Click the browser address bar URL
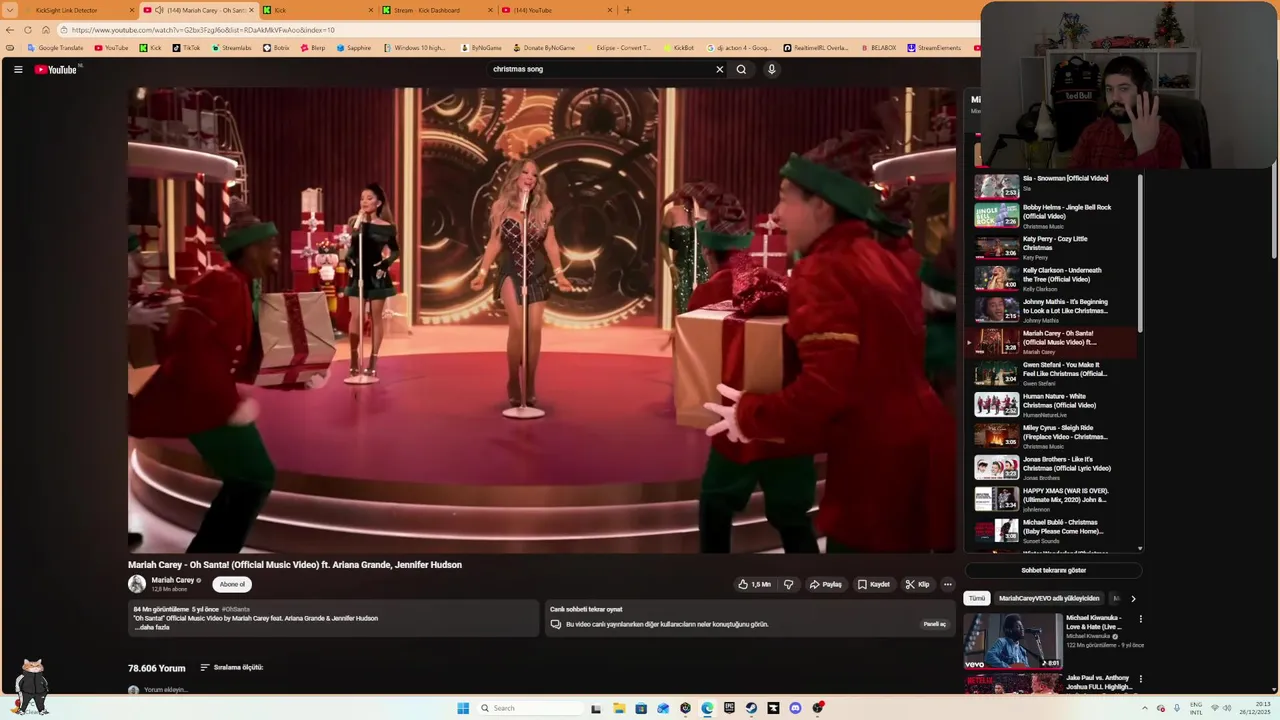This screenshot has height=720, width=1280. pyautogui.click(x=203, y=30)
